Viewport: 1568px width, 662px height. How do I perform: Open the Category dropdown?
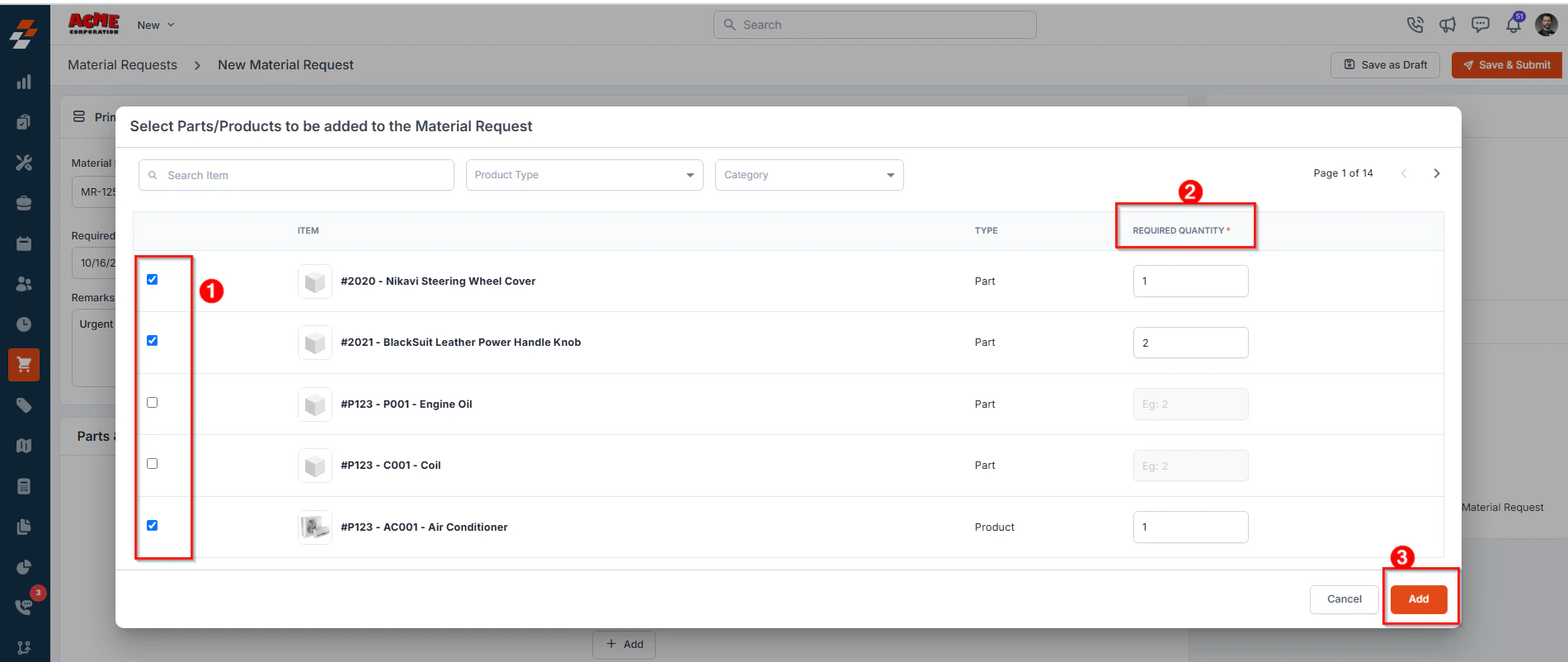click(x=809, y=175)
